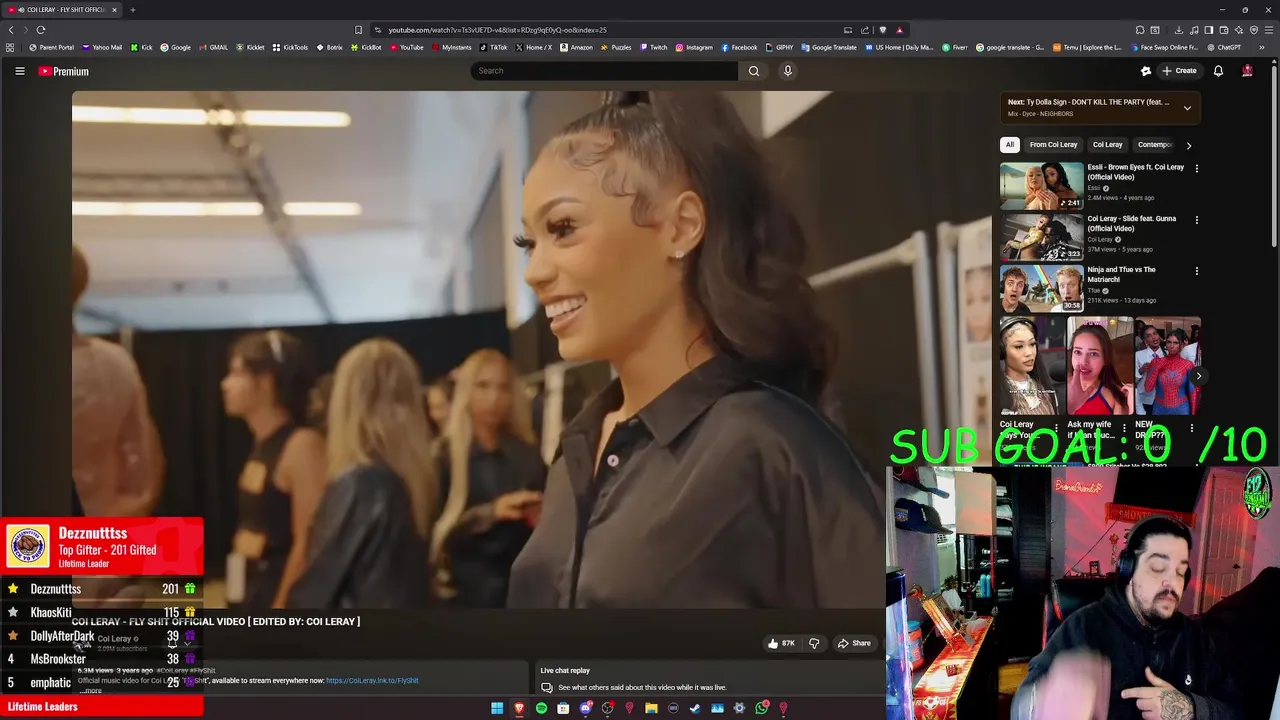Open Windows Start menu
The height and width of the screenshot is (720, 1280).
(x=497, y=708)
